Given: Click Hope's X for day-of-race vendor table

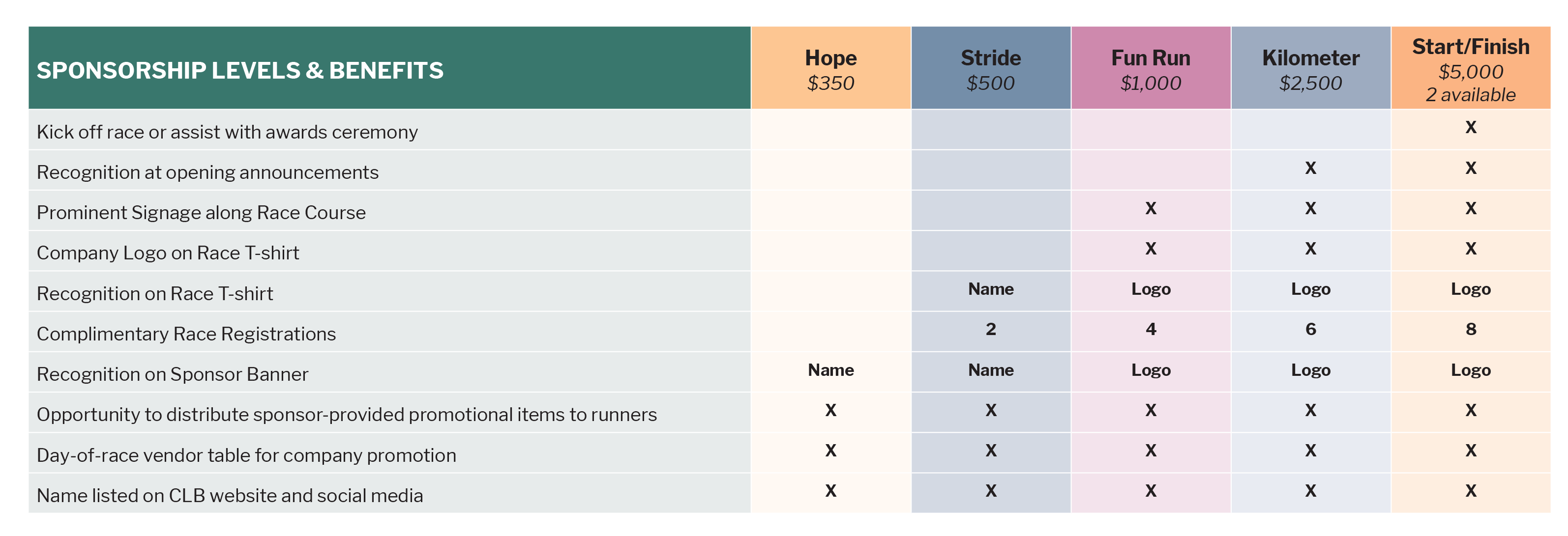Looking at the screenshot, I should point(830,450).
